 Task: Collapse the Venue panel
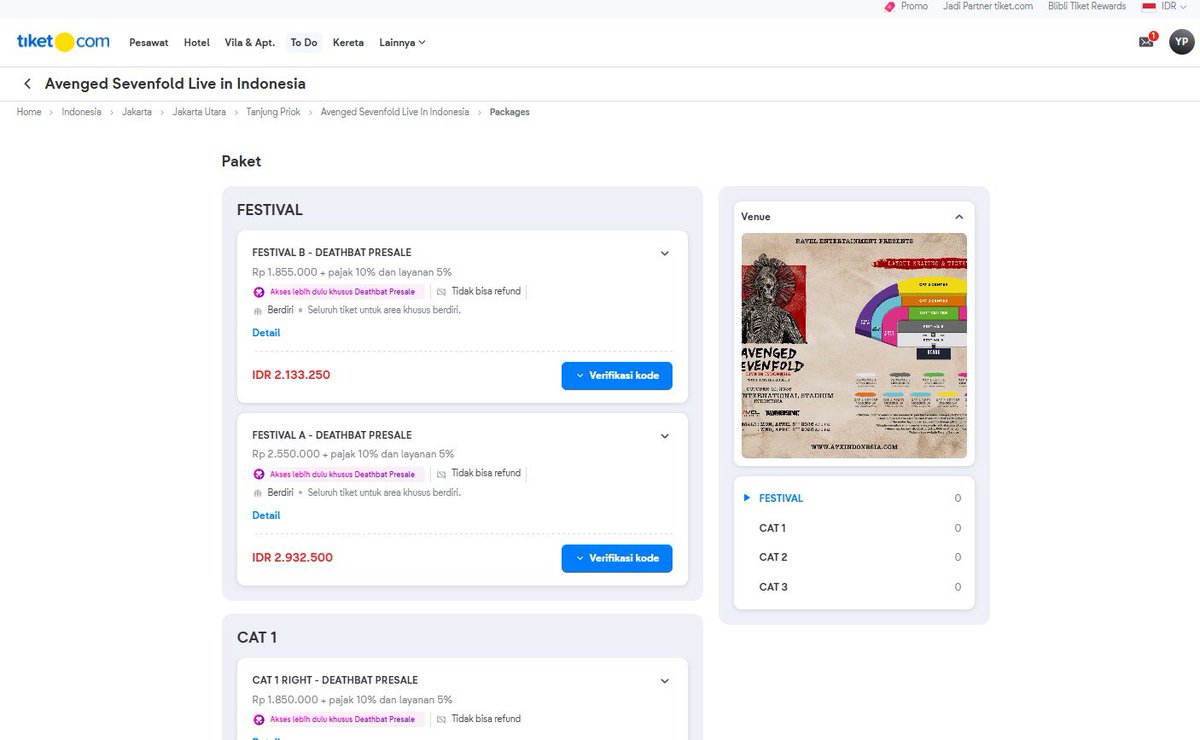(x=959, y=216)
